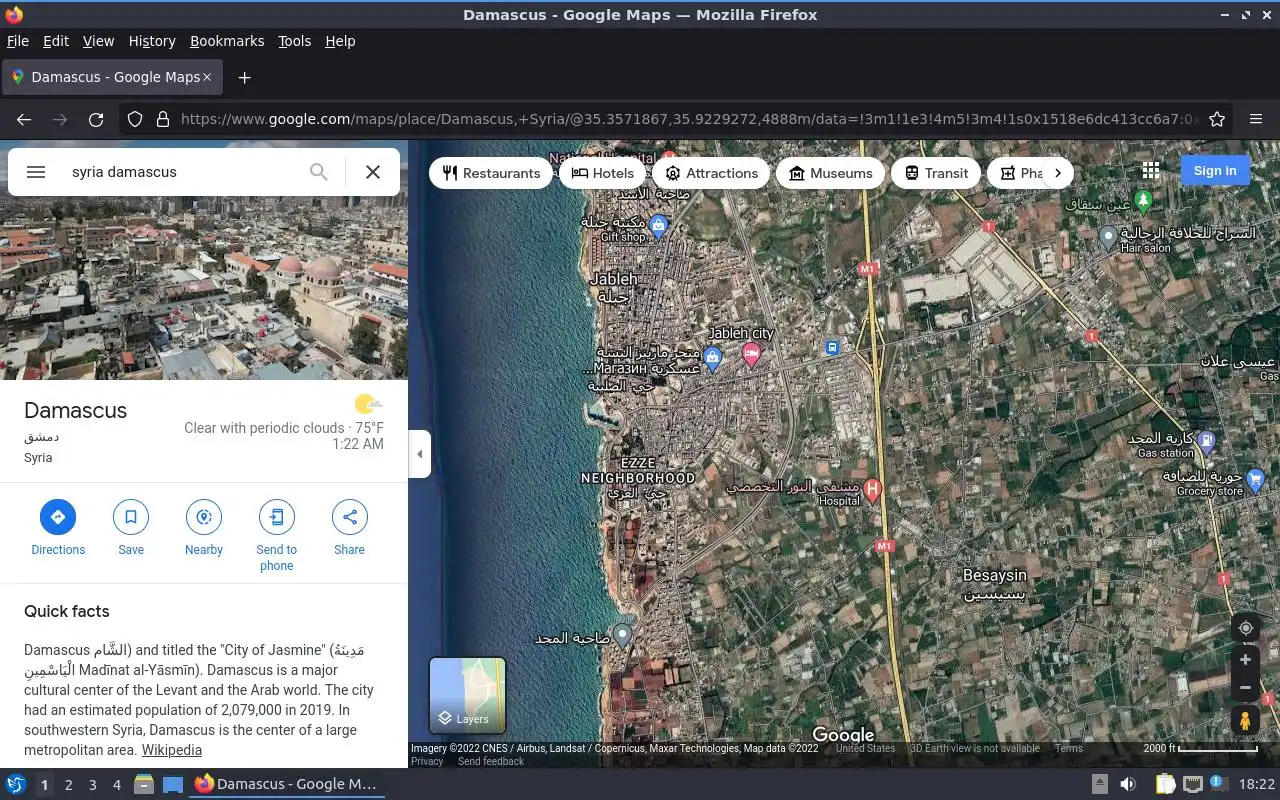Collapse the side panel arrow
1280x800 pixels.
(x=420, y=454)
